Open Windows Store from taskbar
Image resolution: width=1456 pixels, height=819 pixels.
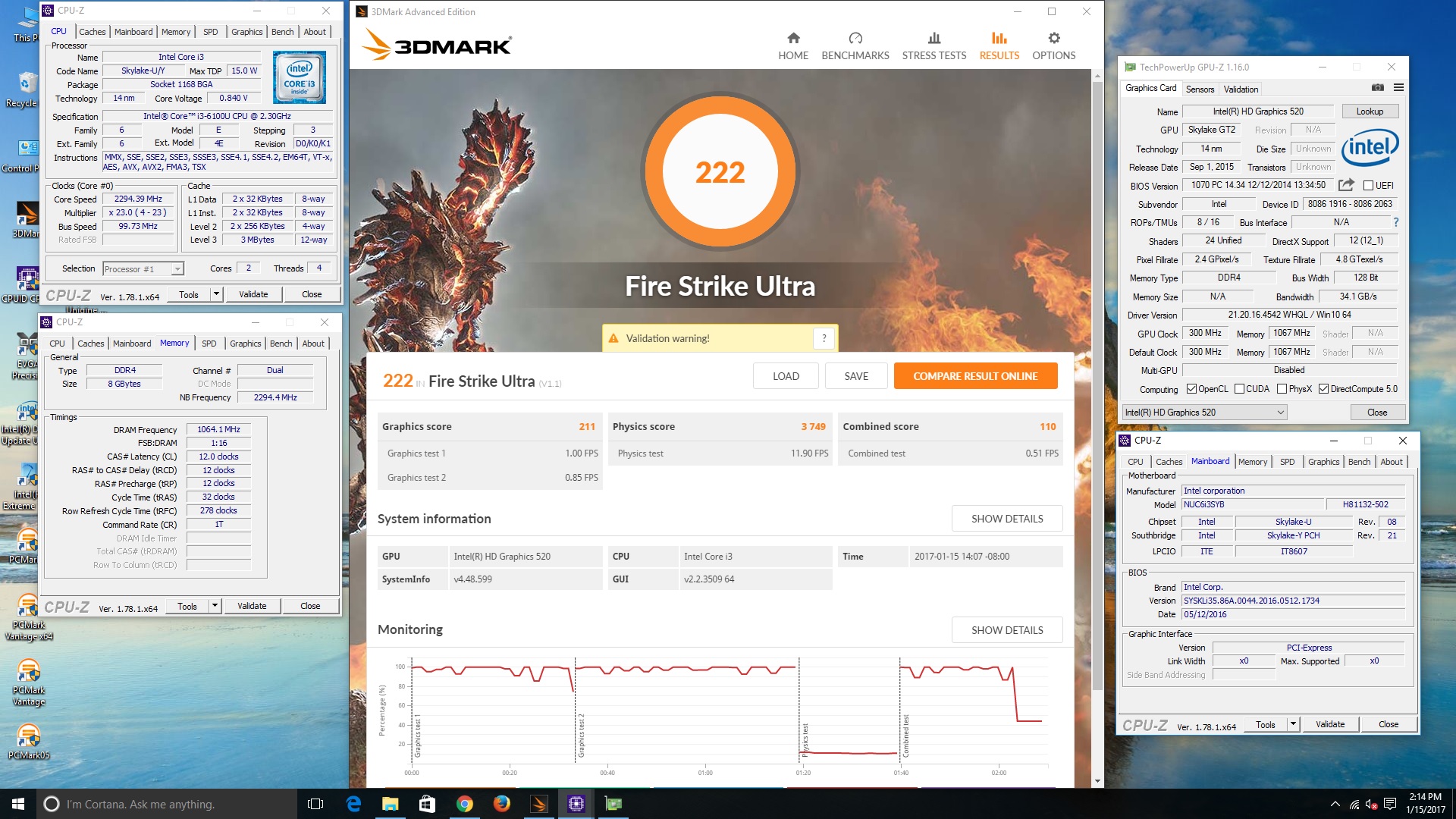tap(427, 804)
